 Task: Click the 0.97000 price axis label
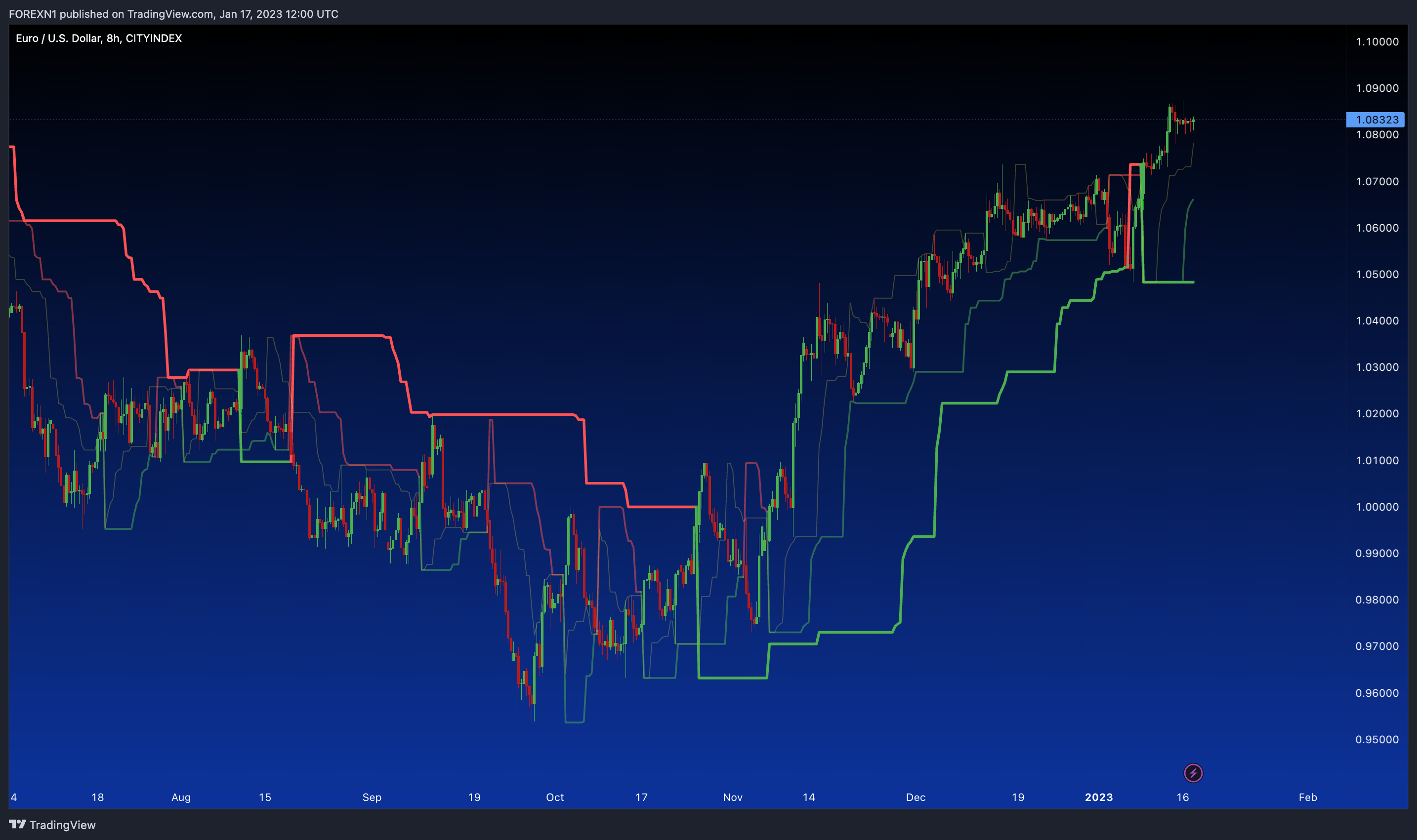pyautogui.click(x=1377, y=646)
